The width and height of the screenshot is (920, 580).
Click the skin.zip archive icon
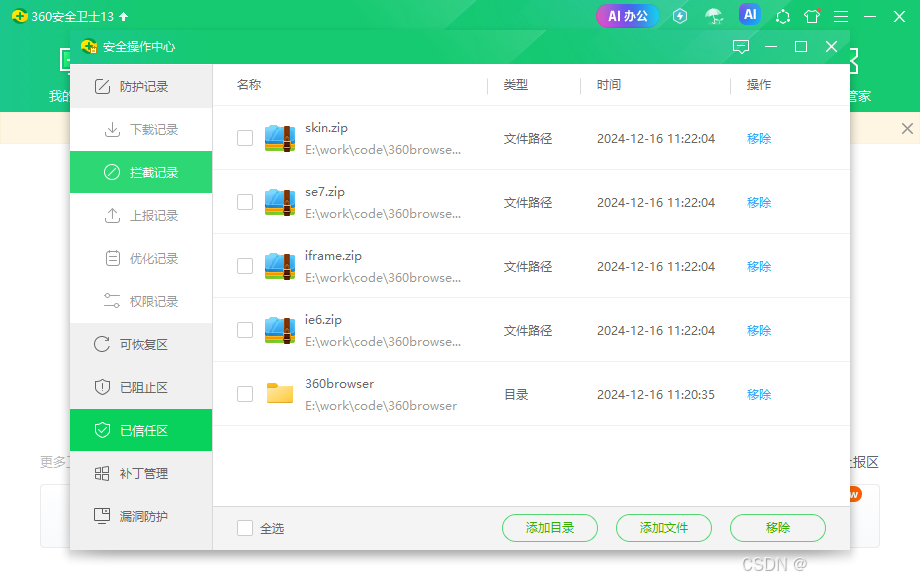280,138
